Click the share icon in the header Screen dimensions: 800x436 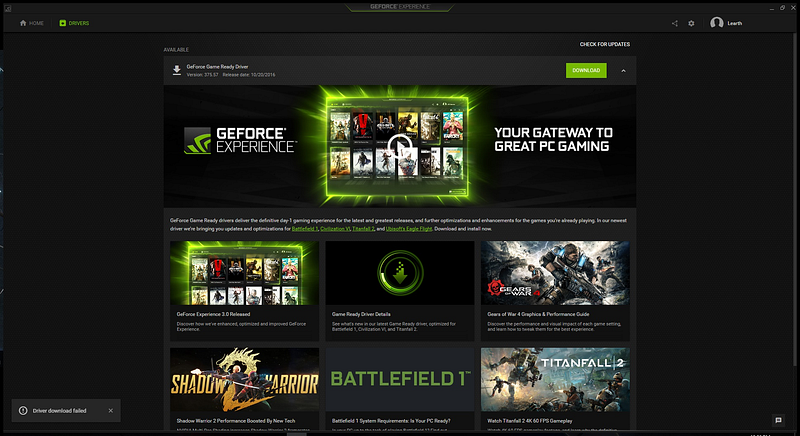pos(674,23)
